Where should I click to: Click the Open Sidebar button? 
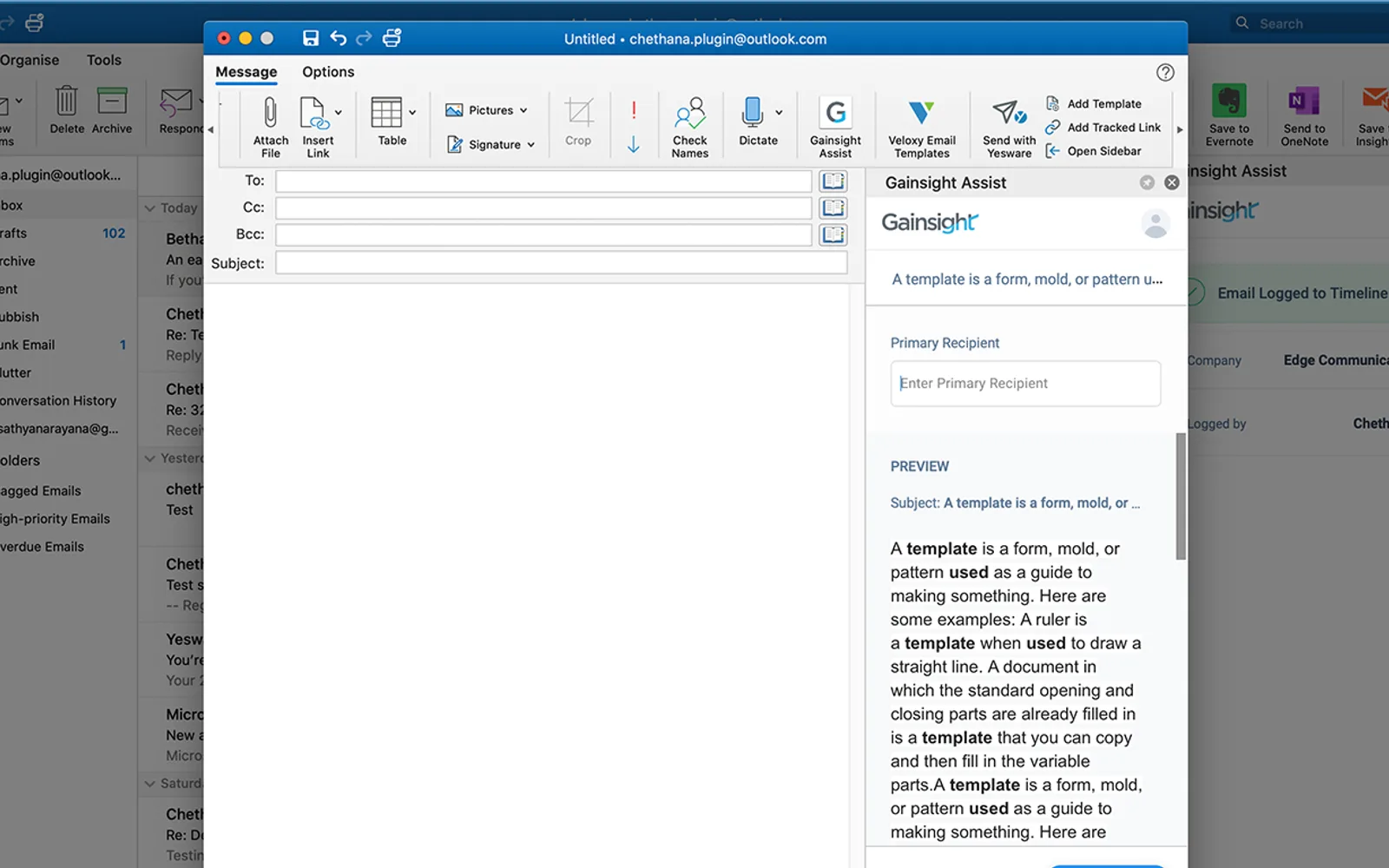pyautogui.click(x=1094, y=151)
